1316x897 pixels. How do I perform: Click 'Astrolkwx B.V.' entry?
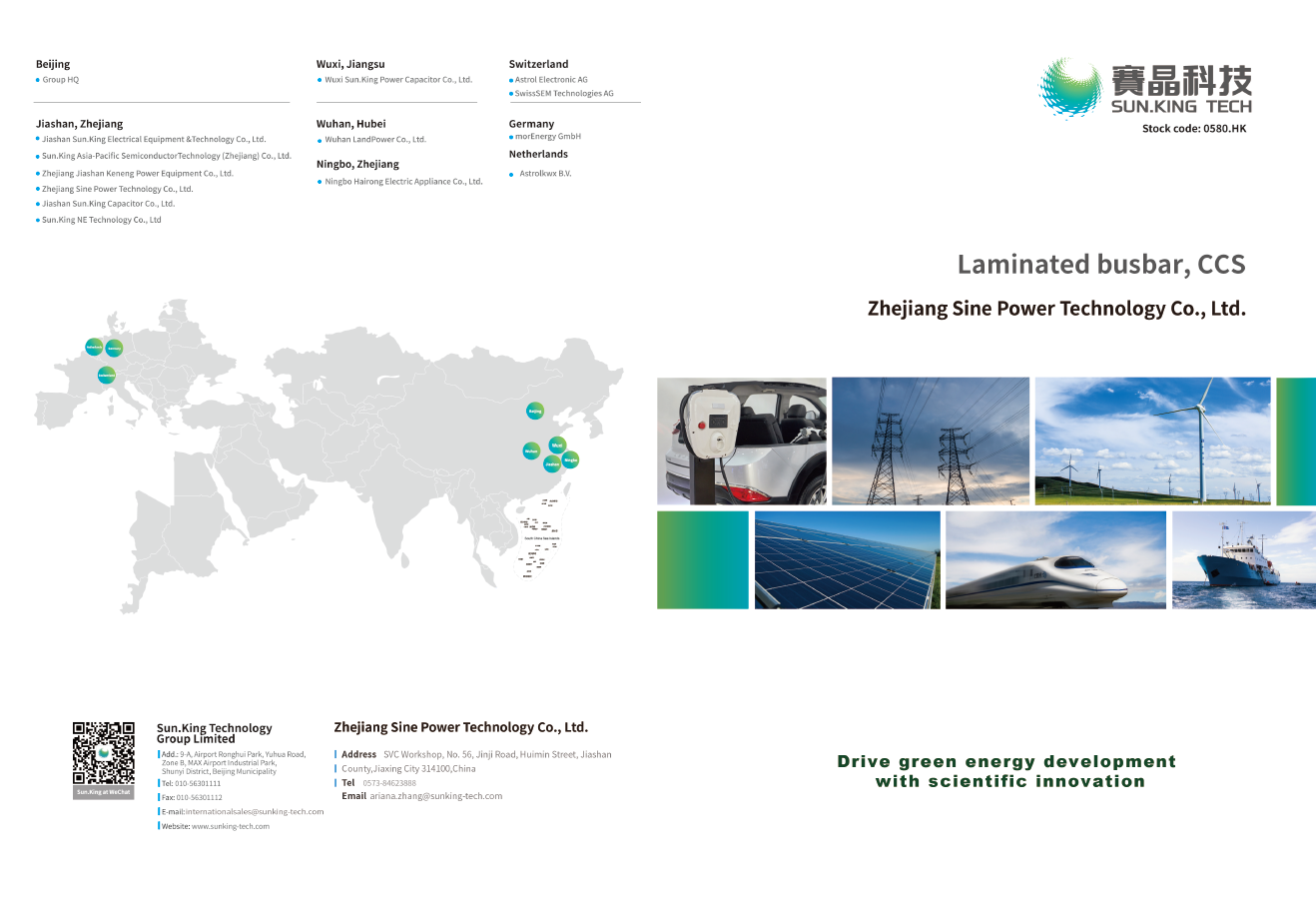coord(545,174)
